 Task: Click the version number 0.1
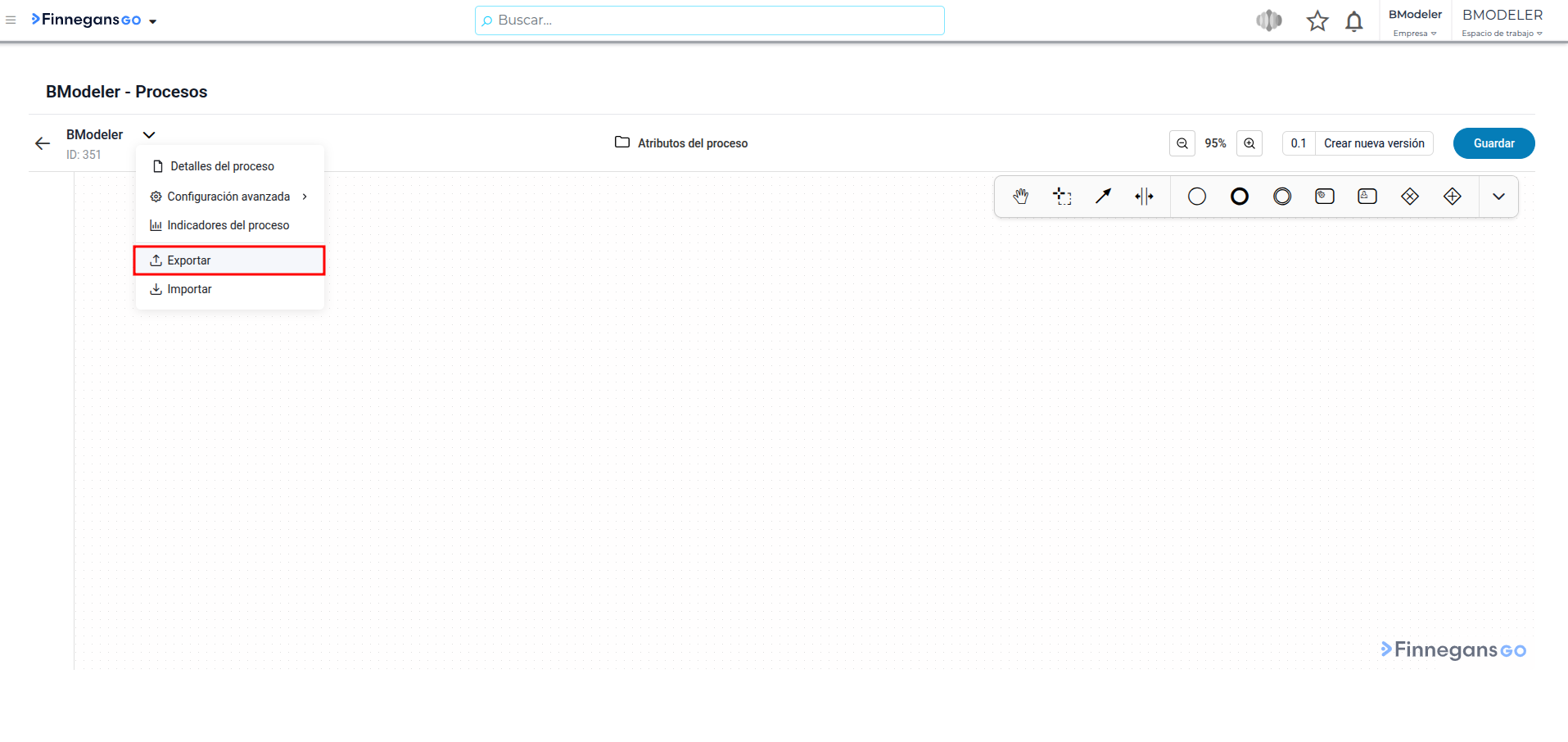[1299, 143]
